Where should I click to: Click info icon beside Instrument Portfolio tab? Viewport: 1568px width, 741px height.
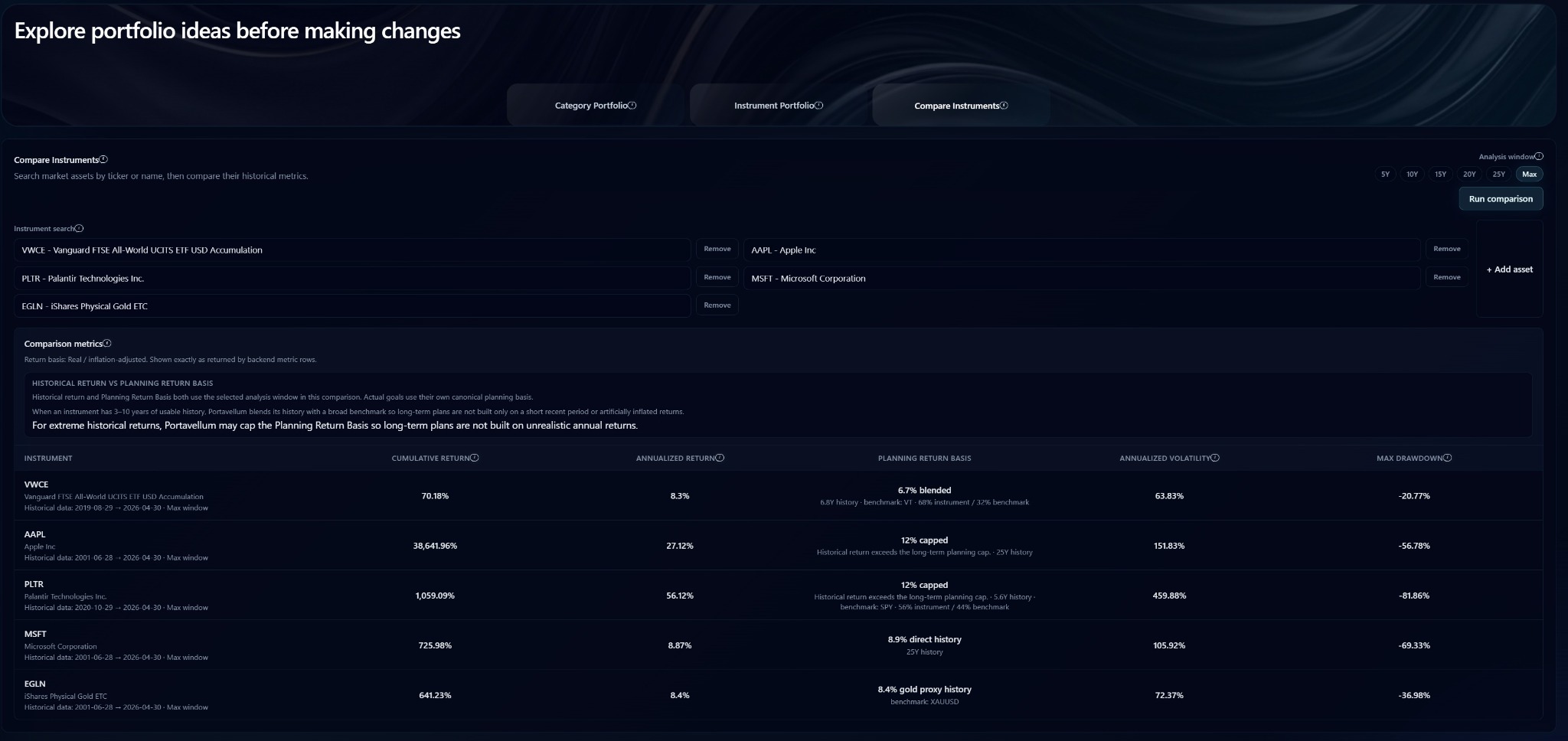pyautogui.click(x=819, y=106)
